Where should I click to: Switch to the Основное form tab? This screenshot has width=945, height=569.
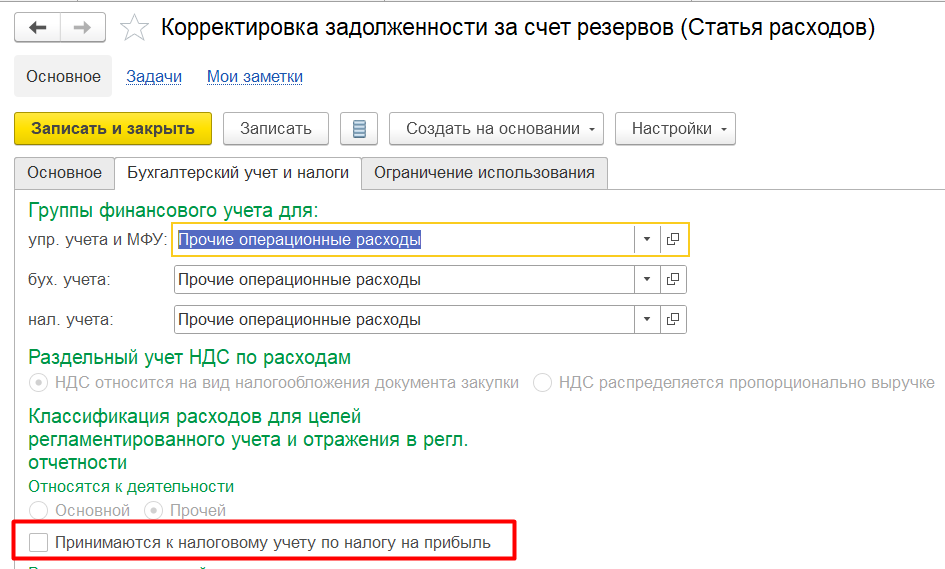click(64, 173)
